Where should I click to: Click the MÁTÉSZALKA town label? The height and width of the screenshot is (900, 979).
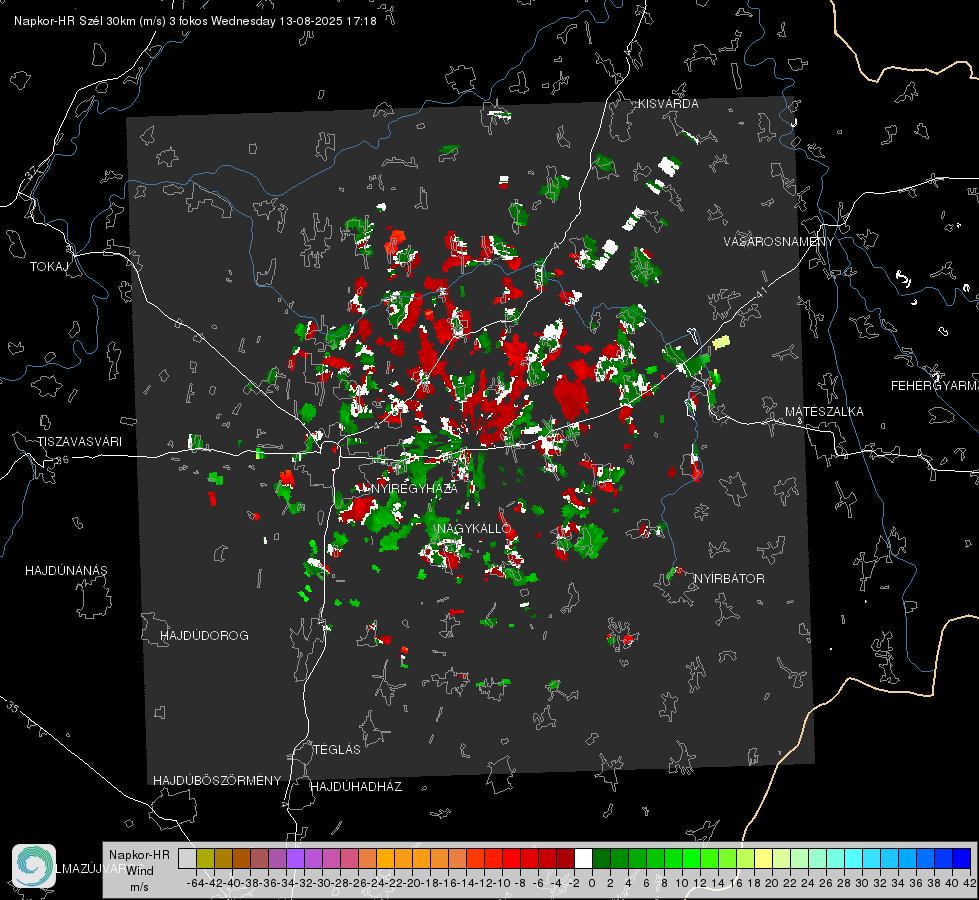coord(824,412)
